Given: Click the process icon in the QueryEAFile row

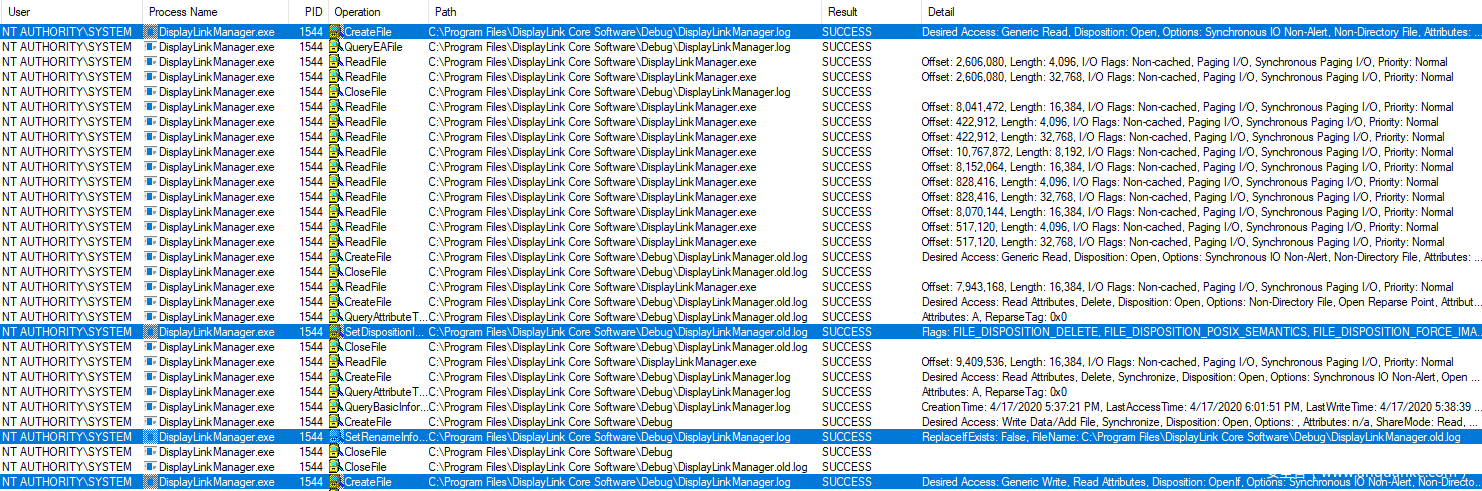Looking at the screenshot, I should point(151,47).
